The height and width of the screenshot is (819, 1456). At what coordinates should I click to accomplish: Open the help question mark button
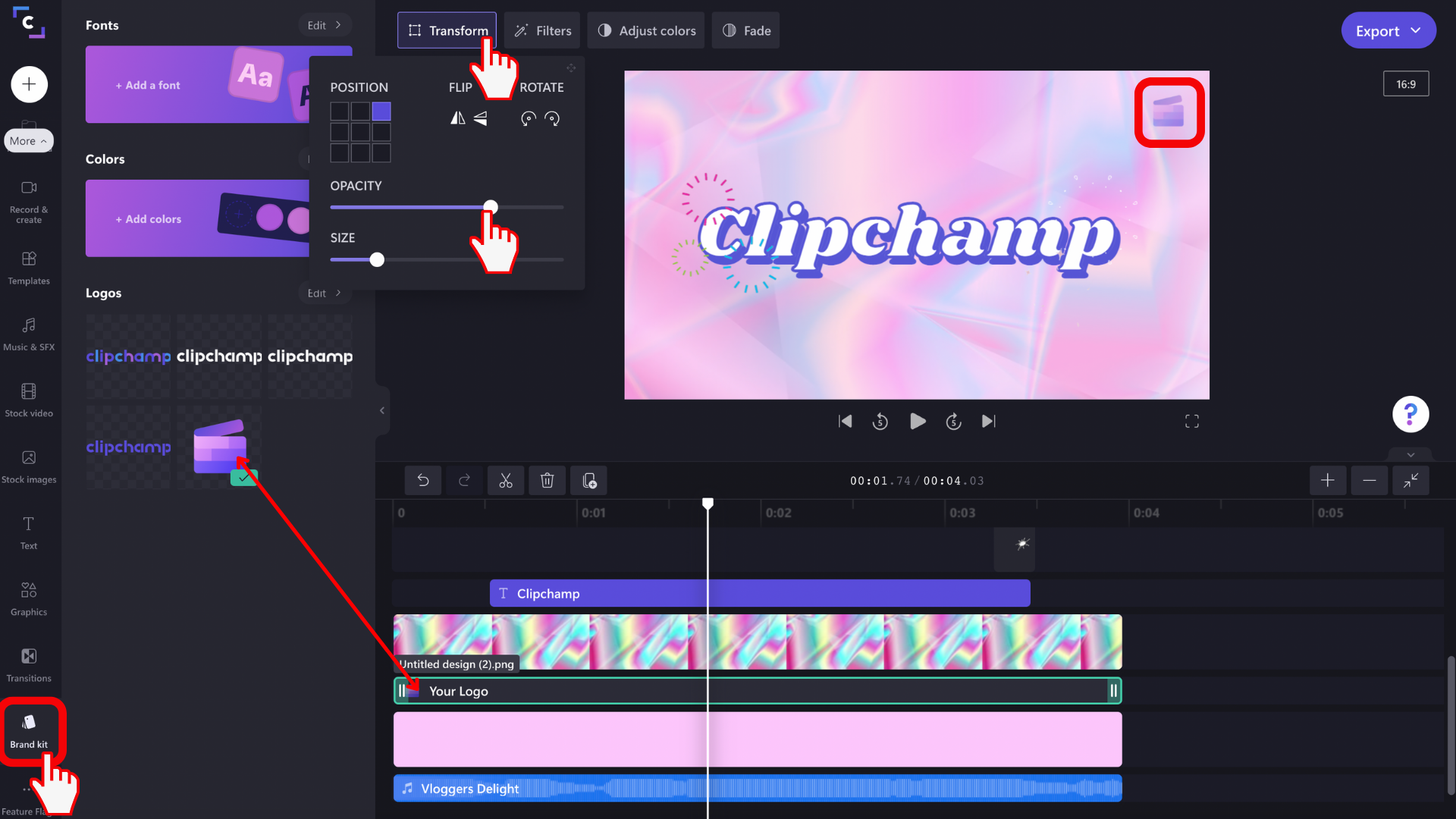click(x=1410, y=414)
